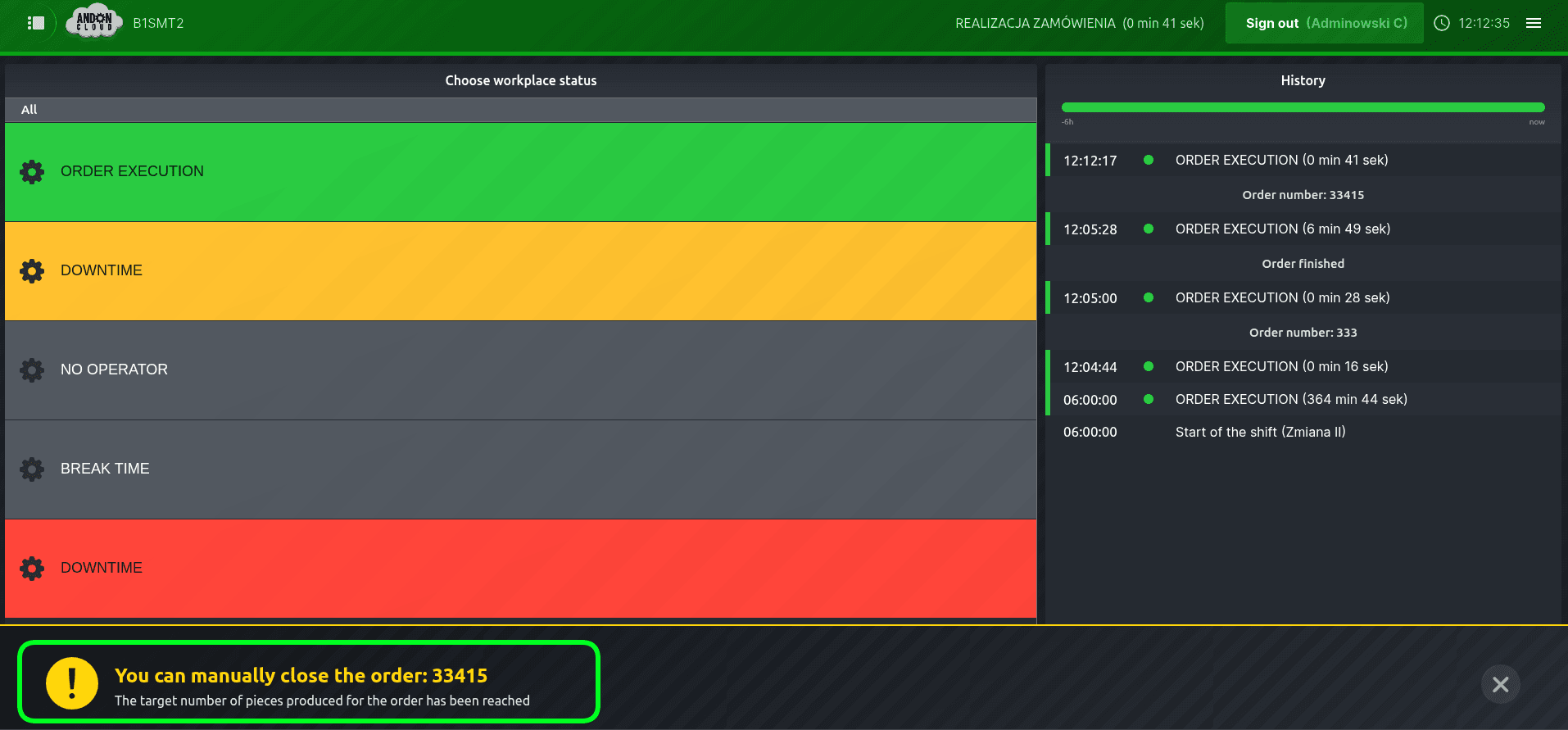Open the sidebar list icon in header
Screen dimensions: 1568x730
(x=35, y=23)
